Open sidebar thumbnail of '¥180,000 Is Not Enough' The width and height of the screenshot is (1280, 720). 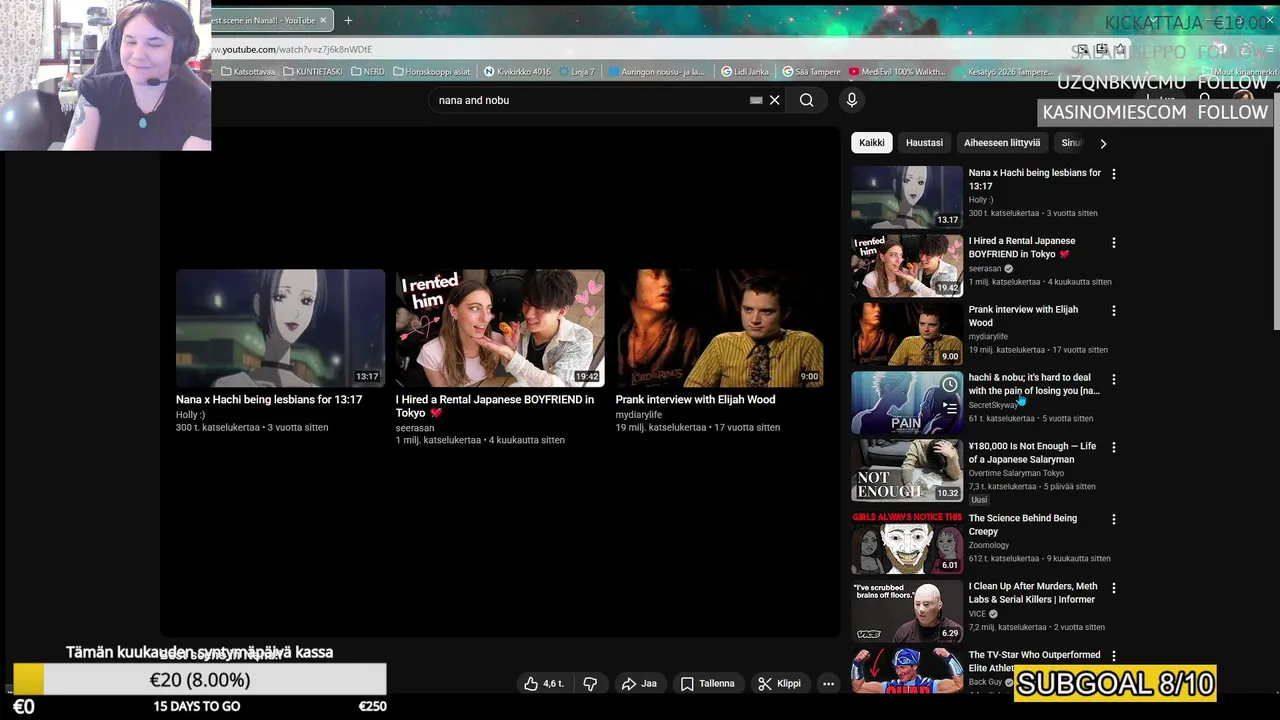tap(907, 471)
